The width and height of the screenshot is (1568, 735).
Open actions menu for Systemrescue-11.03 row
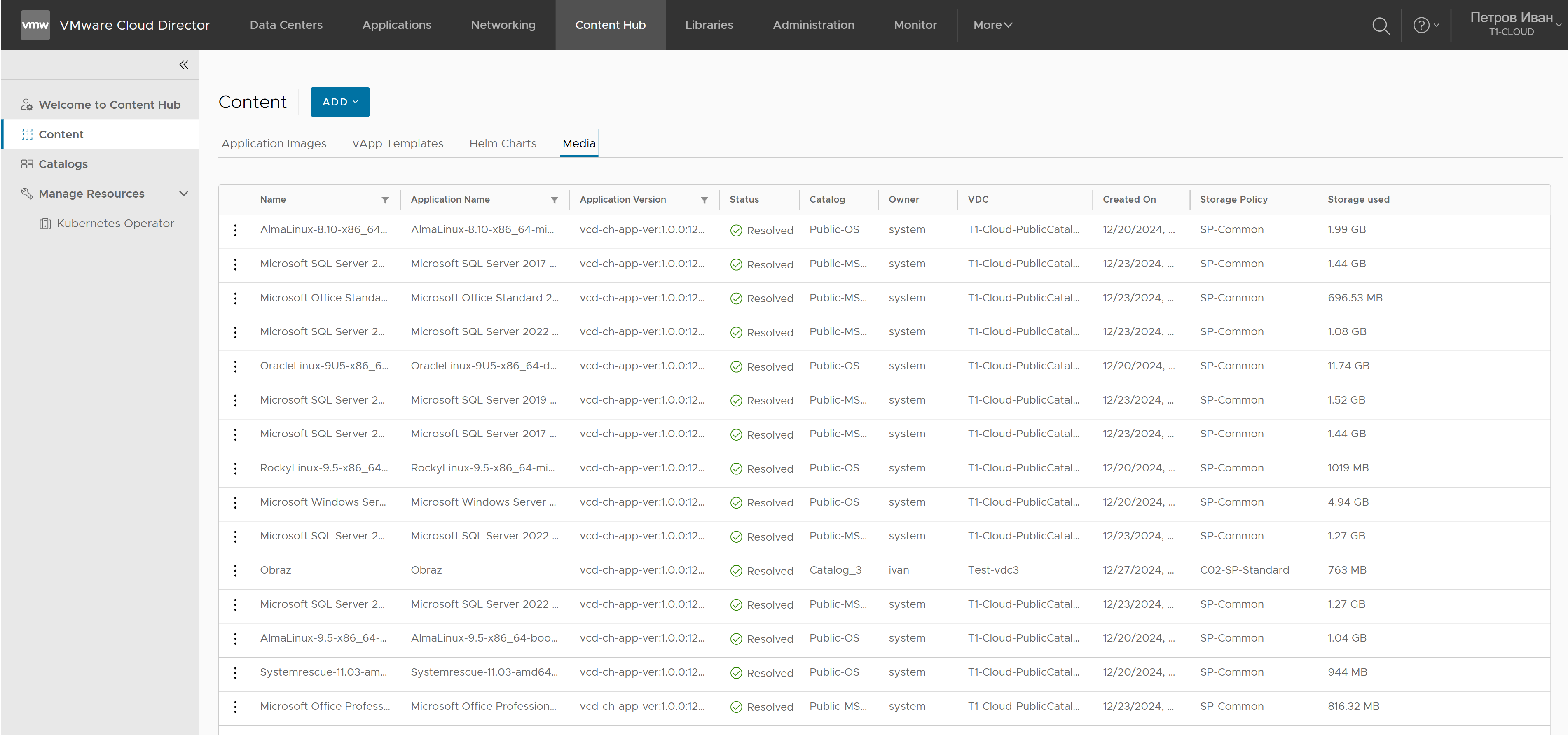point(235,673)
